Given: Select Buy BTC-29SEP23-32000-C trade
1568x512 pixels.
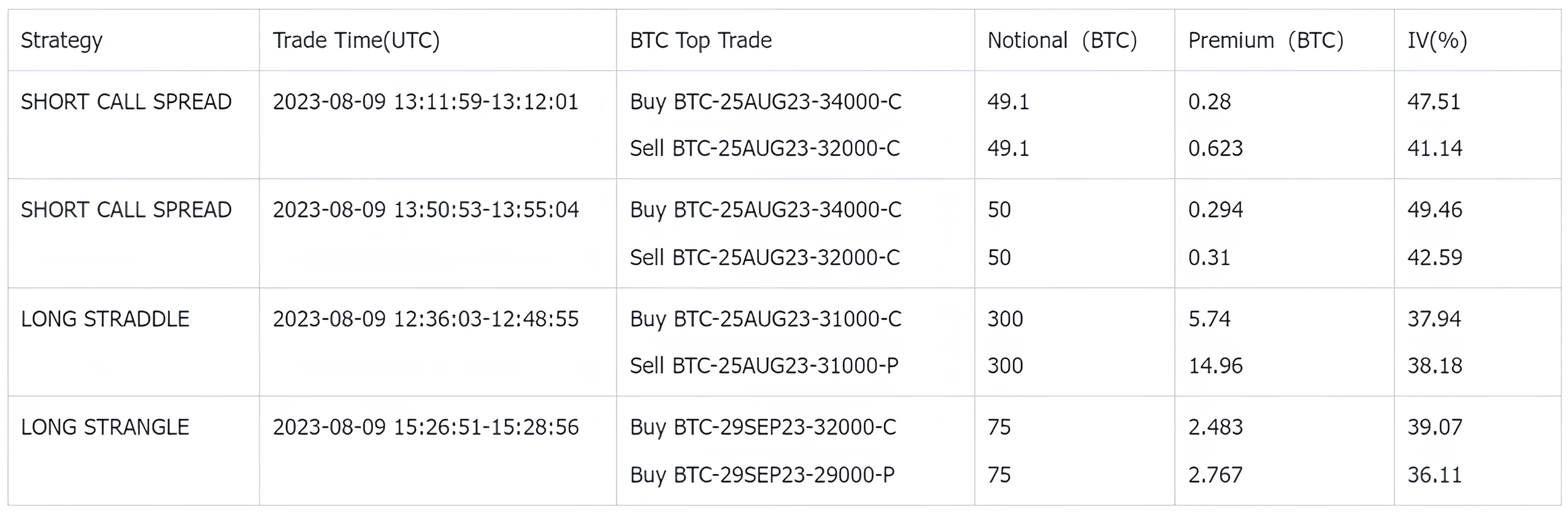Looking at the screenshot, I should point(763,428).
